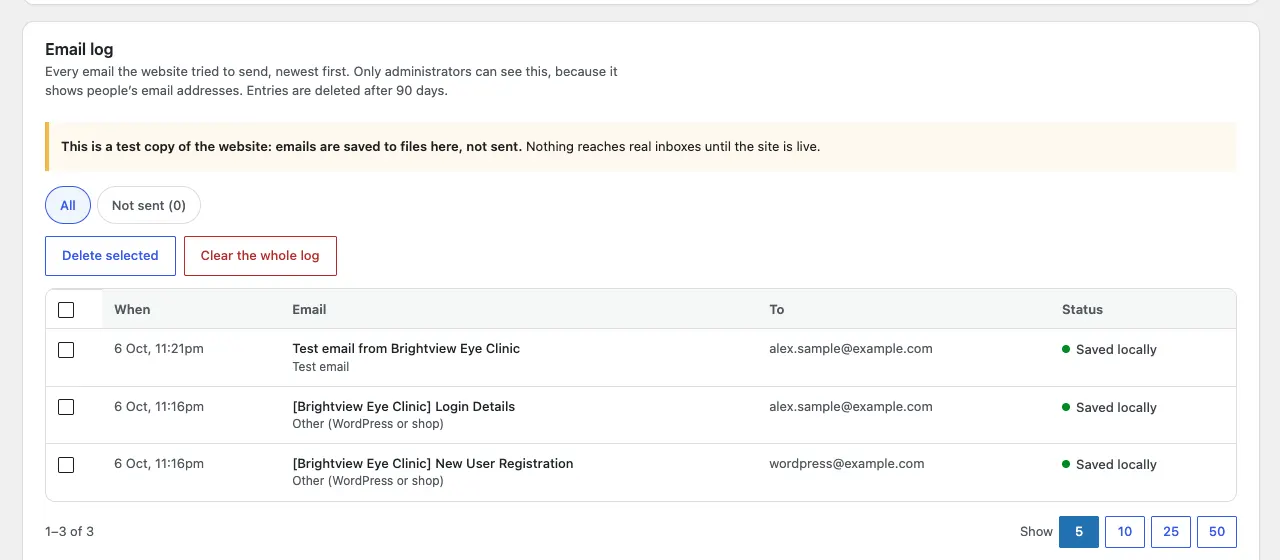Viewport: 1280px width, 560px height.
Task: Click the Email column header
Action: tap(309, 310)
